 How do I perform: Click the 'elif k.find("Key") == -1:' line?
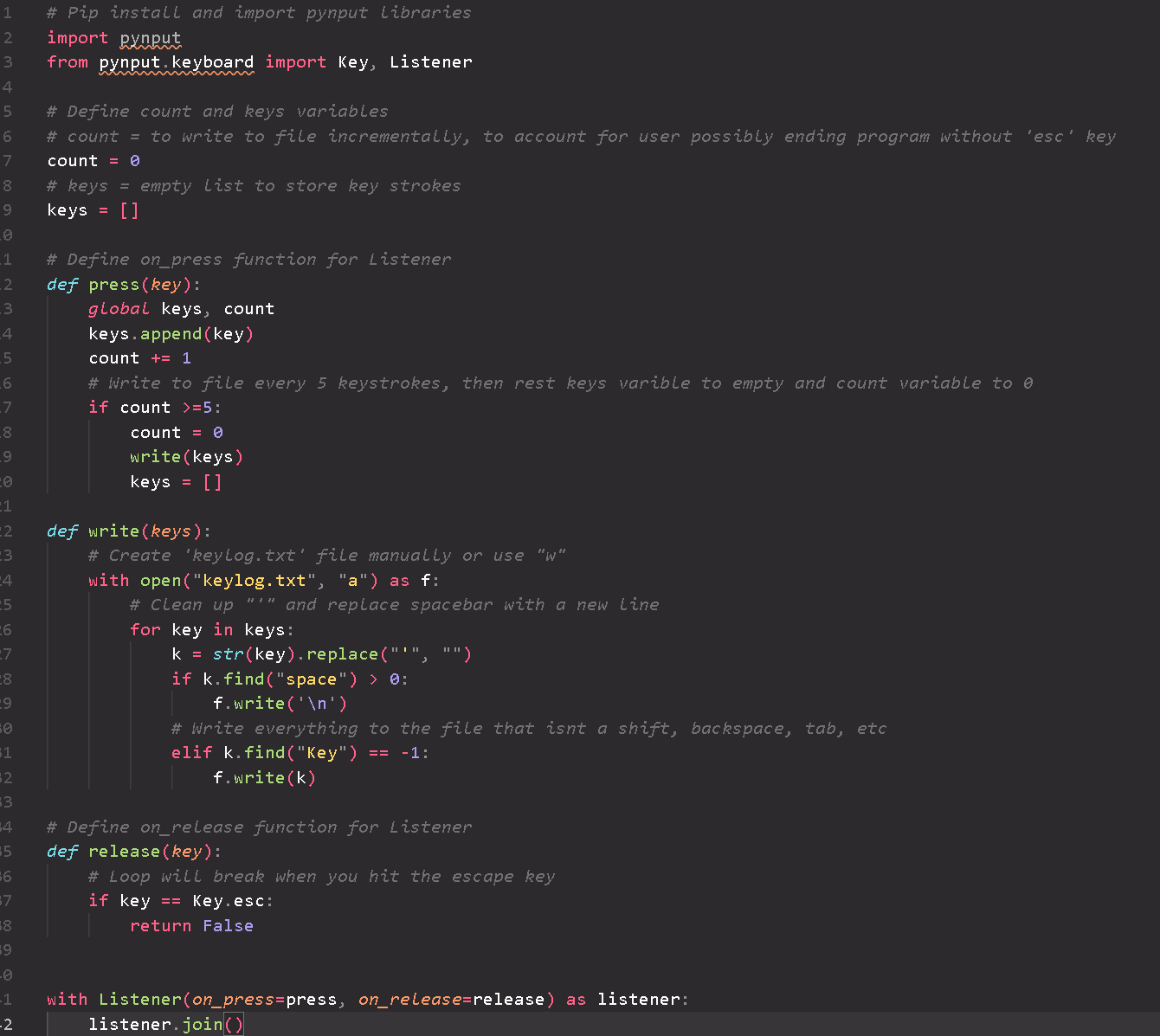pos(300,753)
